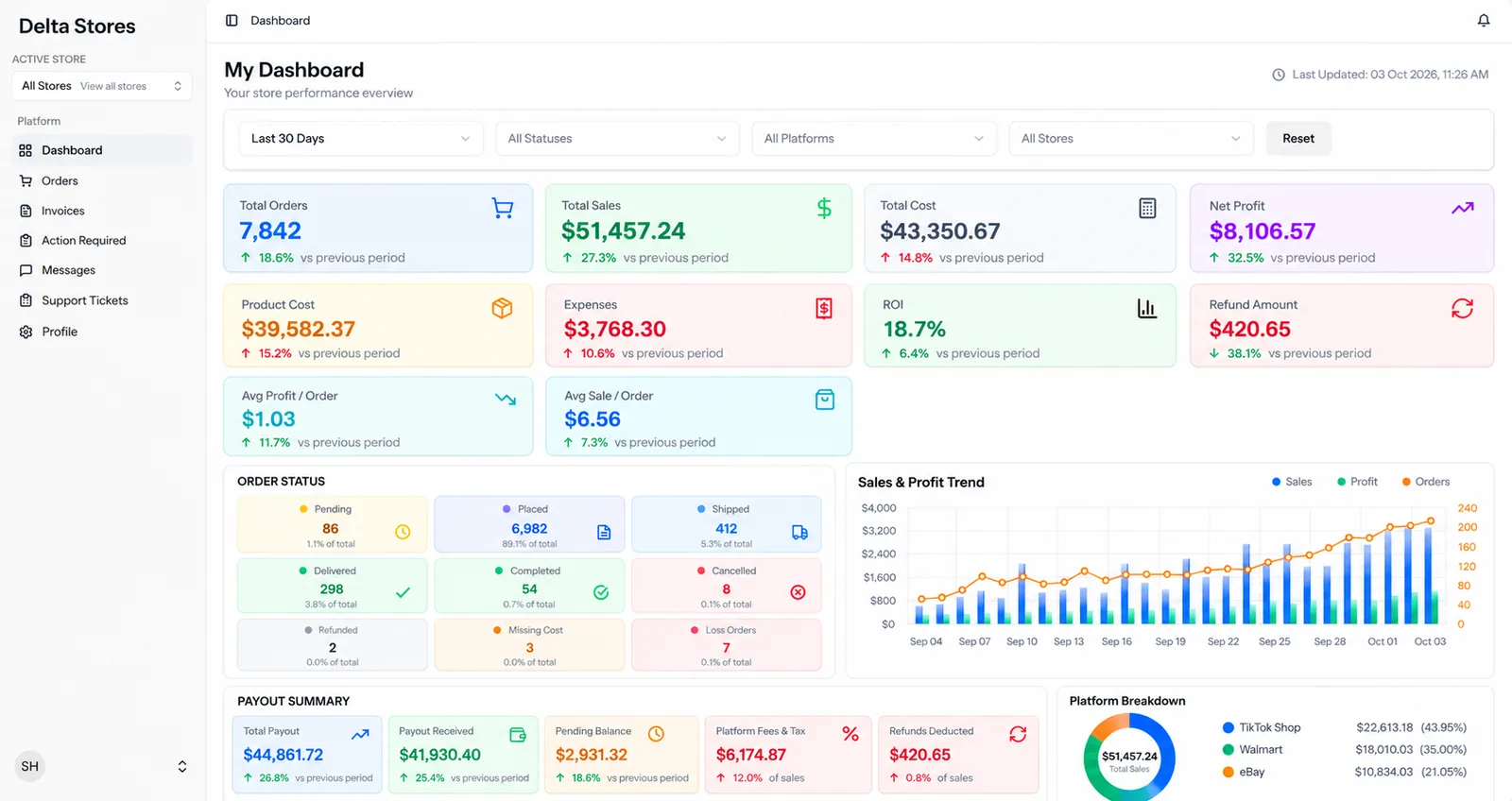Viewport: 1512px width, 801px height.
Task: Expand the SH user account menu
Action: click(x=102, y=766)
